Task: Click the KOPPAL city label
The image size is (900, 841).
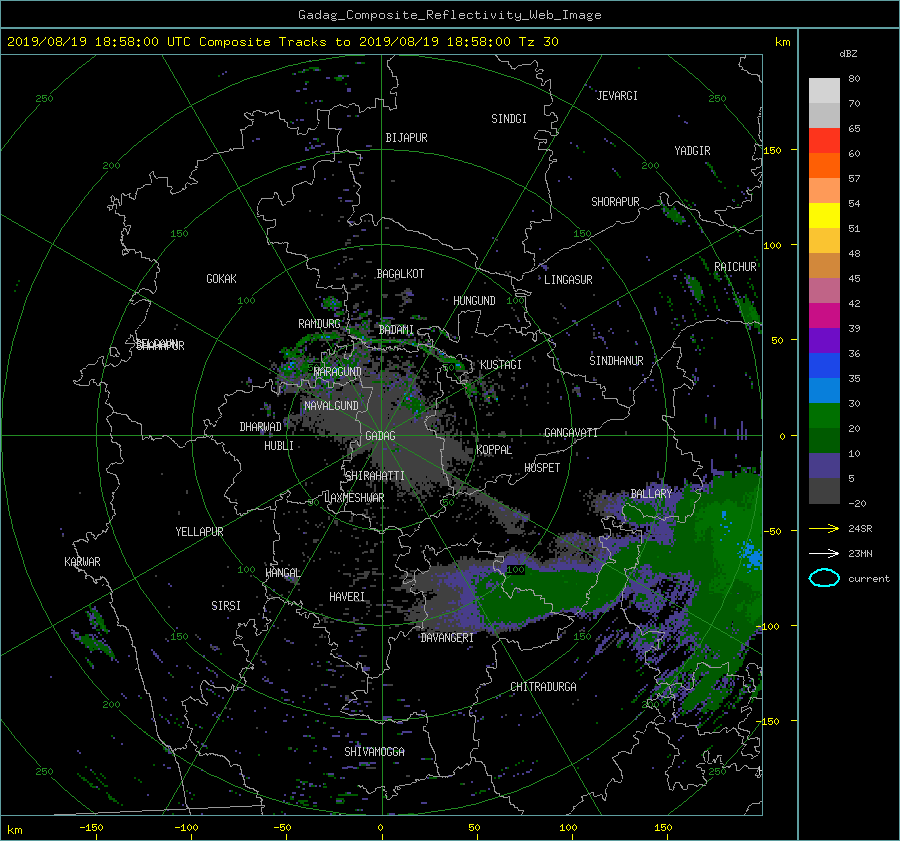Action: 494,449
